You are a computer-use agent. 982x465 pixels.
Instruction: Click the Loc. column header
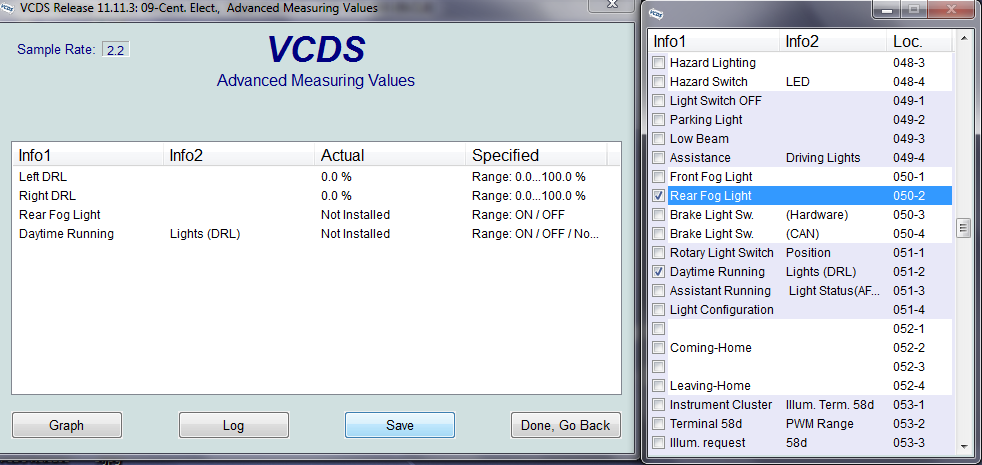point(919,42)
